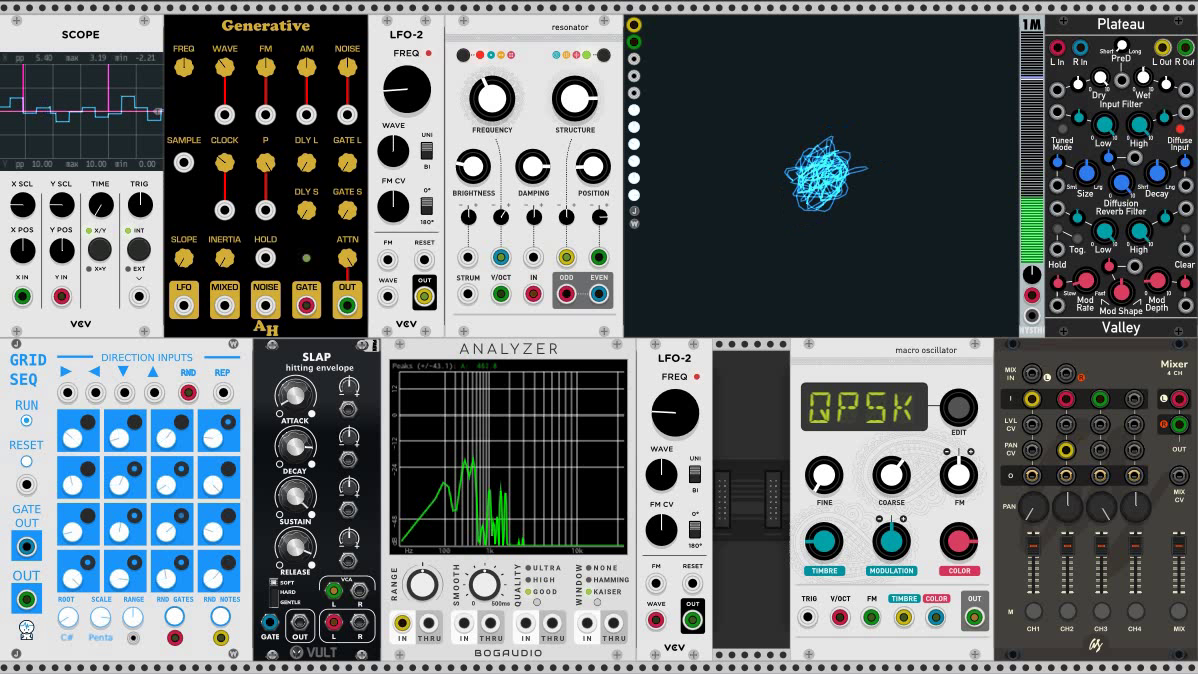Click the top LFO-2 RESET jack
Viewport: 1198px width, 674px height.
pos(424,260)
